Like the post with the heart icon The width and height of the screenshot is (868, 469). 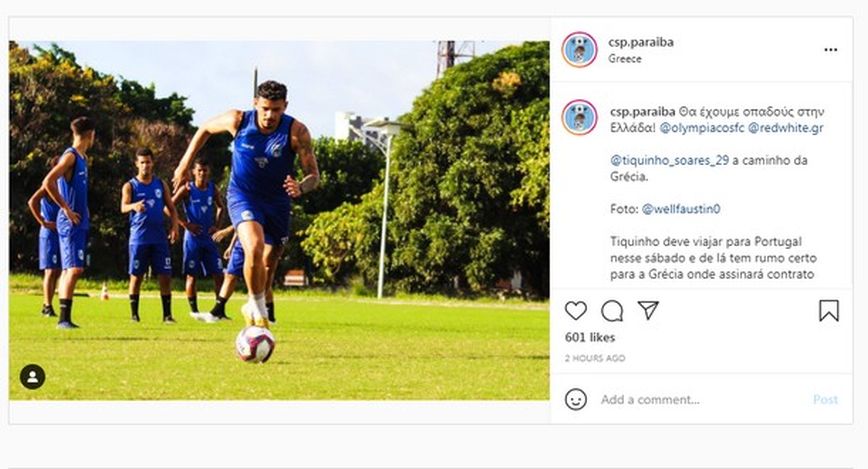576,311
